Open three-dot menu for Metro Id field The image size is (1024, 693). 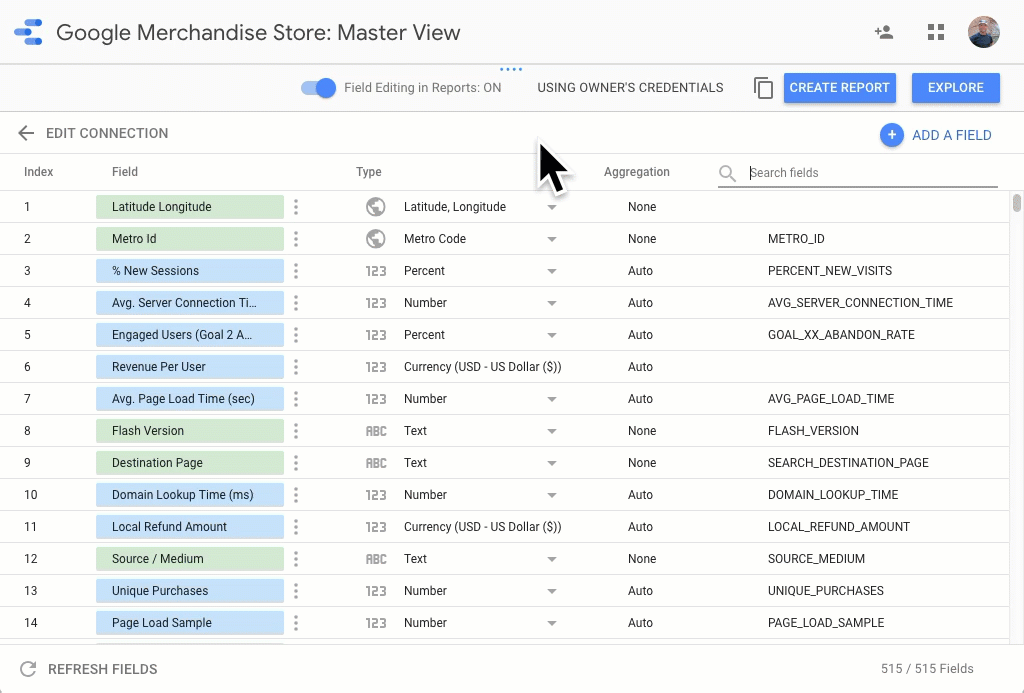point(296,239)
